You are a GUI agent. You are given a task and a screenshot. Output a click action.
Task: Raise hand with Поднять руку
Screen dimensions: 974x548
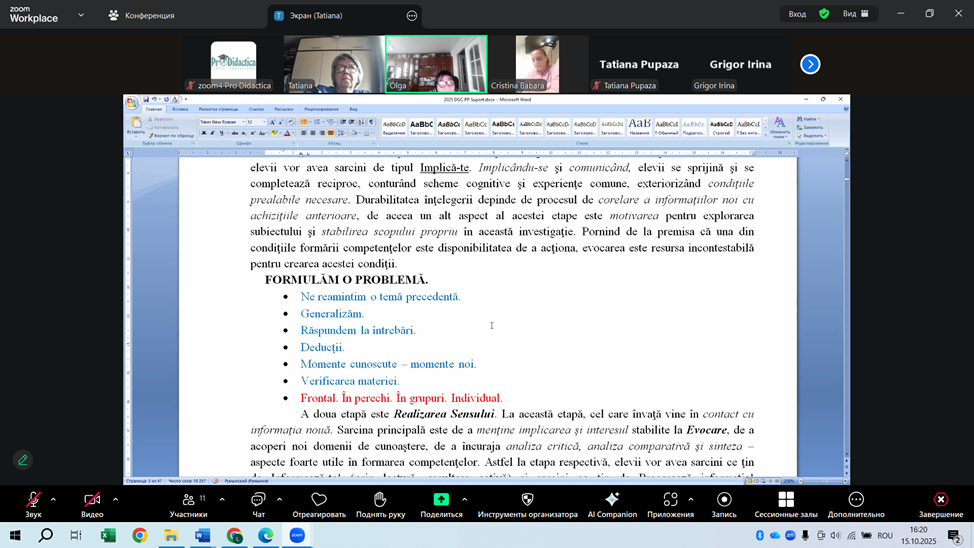pos(380,500)
